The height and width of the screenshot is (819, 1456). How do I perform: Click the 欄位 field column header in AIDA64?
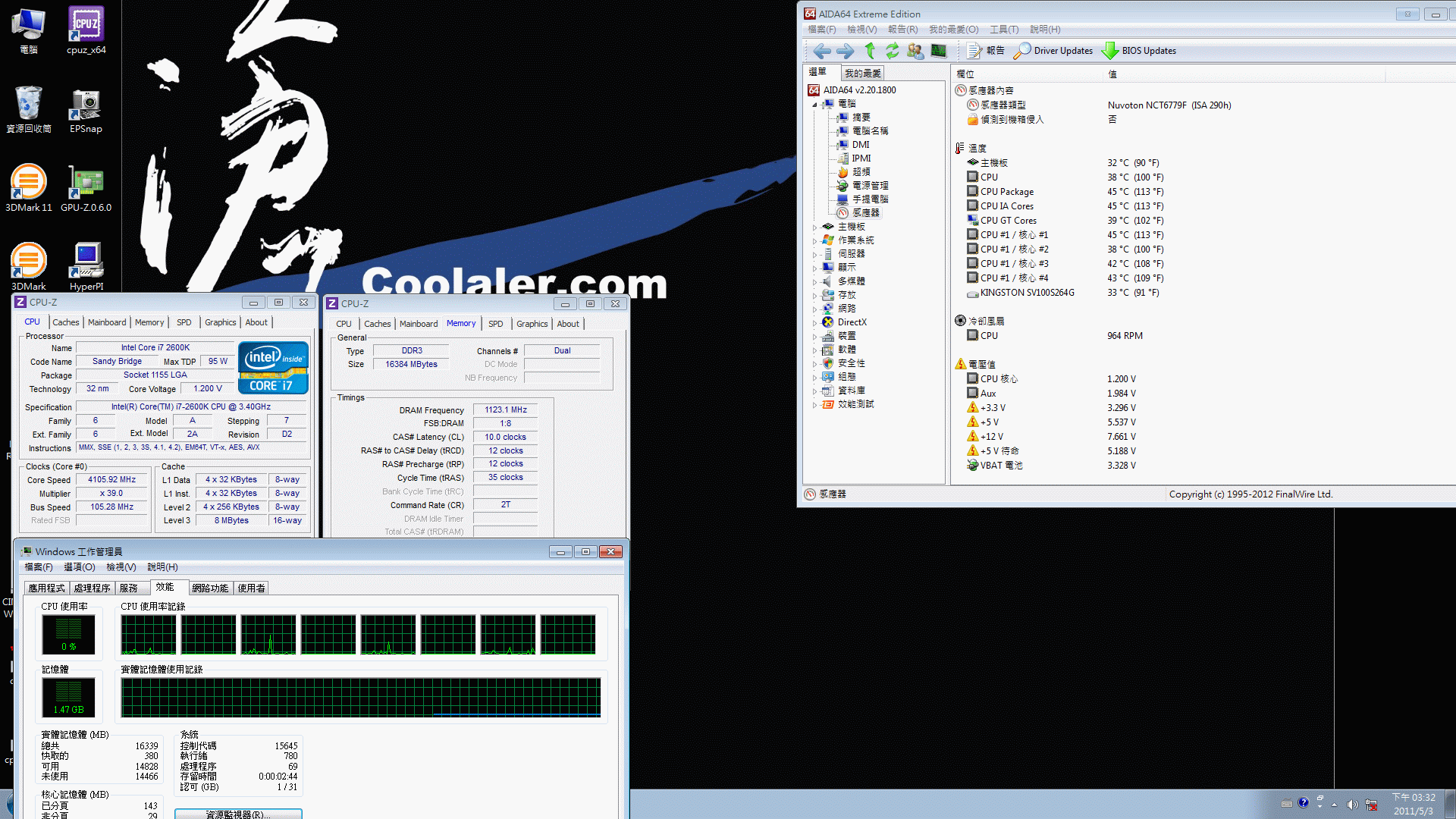pyautogui.click(x=1028, y=74)
